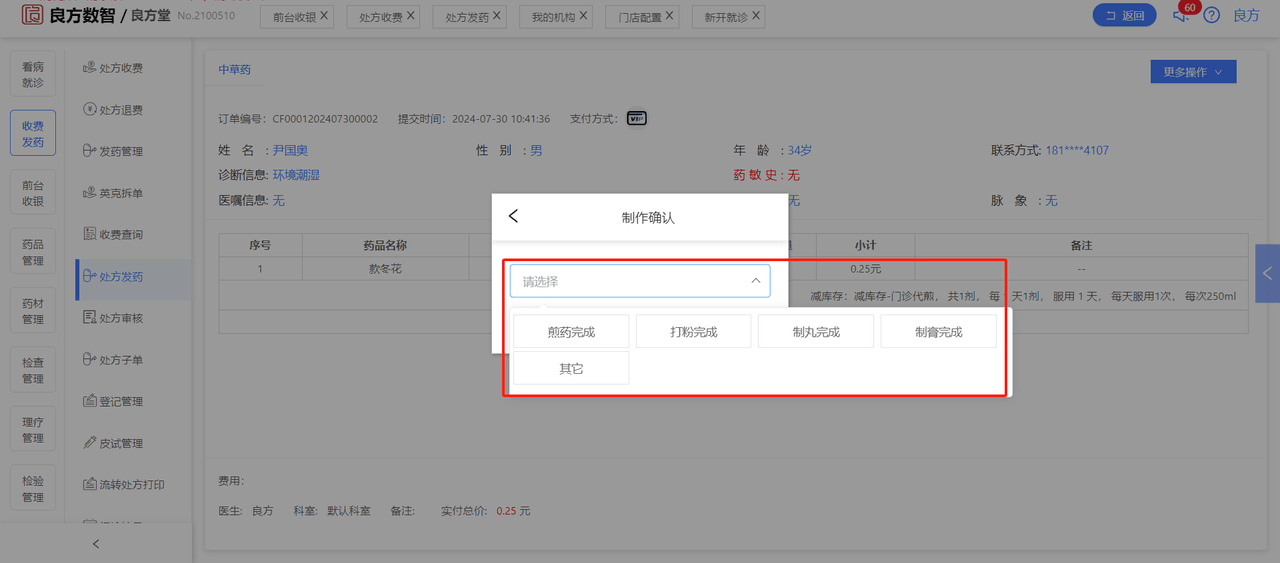The width and height of the screenshot is (1280, 563).
Task: Open the 请选择 dropdown in 制作确认
Action: (x=640, y=281)
